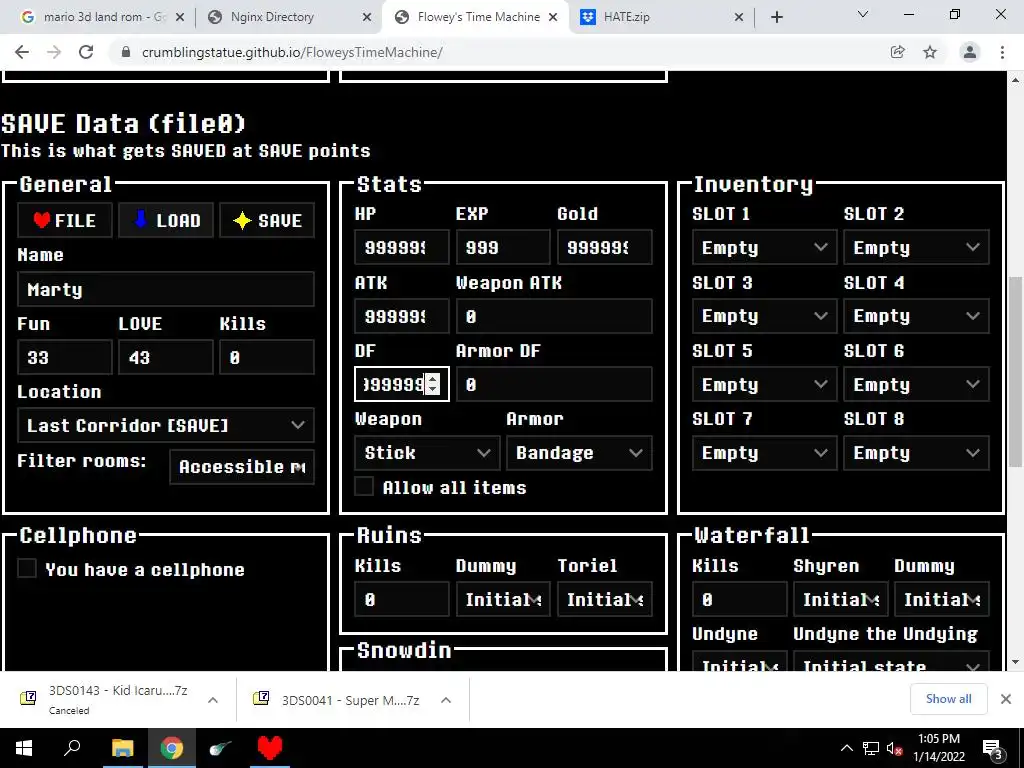Open Ruins Dummy state dropdown
1024x768 pixels.
[x=503, y=599]
